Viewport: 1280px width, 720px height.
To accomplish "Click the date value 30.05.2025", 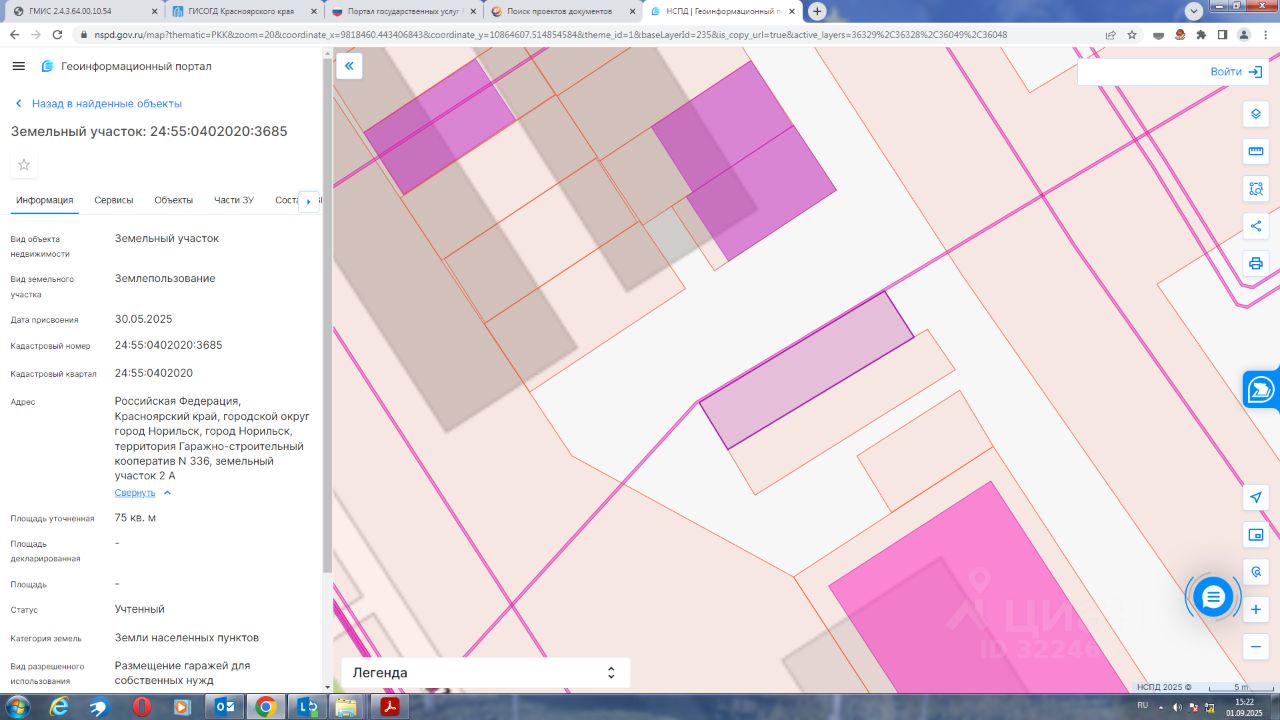I will pos(144,319).
